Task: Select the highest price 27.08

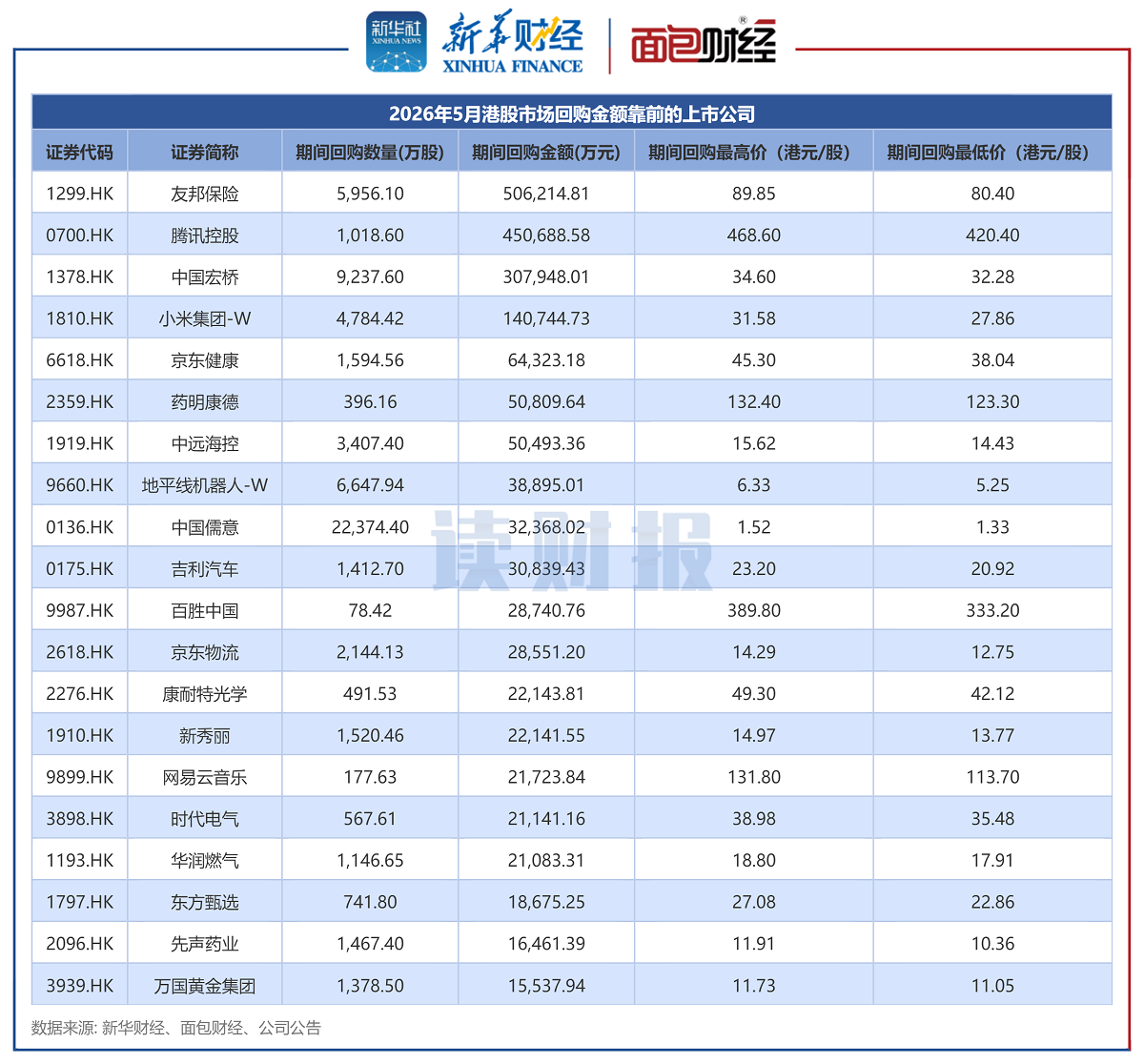Action: (x=754, y=903)
